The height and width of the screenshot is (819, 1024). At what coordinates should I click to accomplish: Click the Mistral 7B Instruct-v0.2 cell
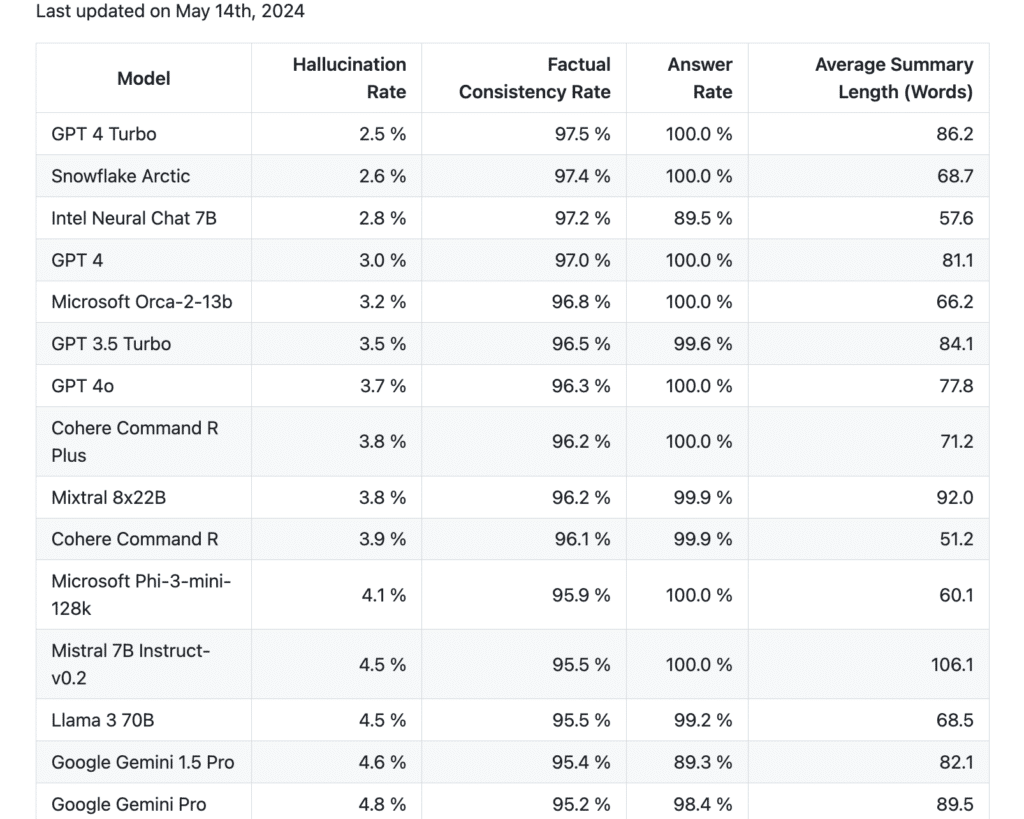[130, 664]
